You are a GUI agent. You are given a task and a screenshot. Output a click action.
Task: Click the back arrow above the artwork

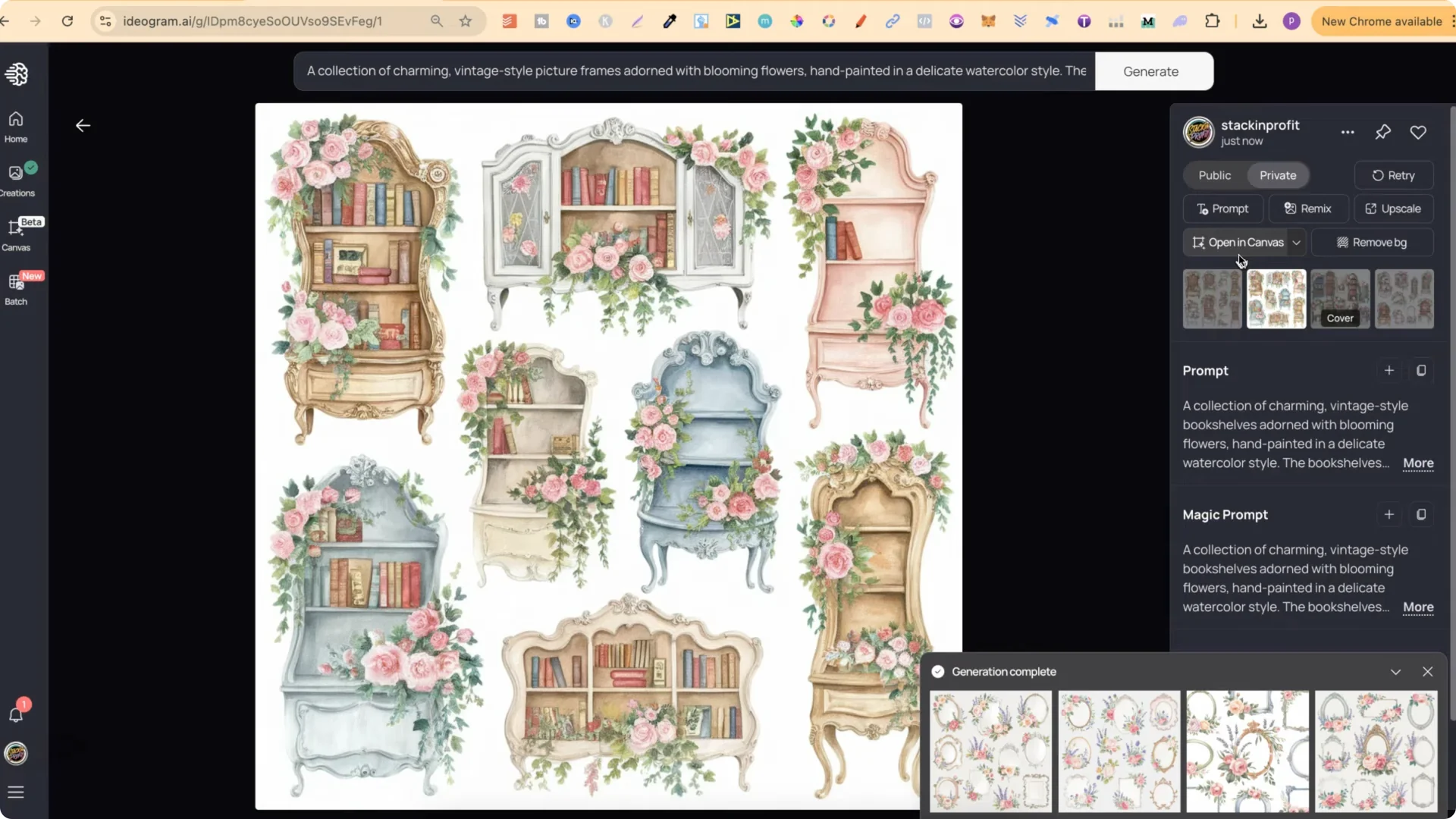click(x=83, y=125)
